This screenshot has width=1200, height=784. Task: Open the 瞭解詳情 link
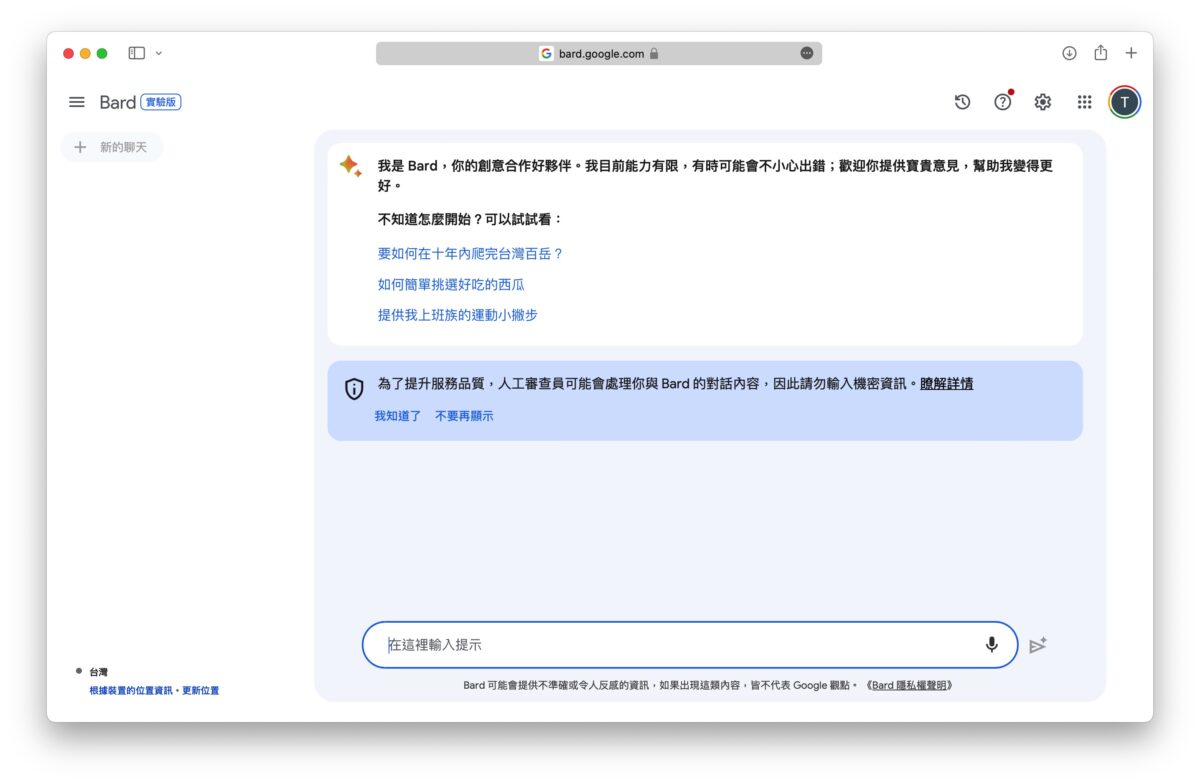click(x=947, y=383)
